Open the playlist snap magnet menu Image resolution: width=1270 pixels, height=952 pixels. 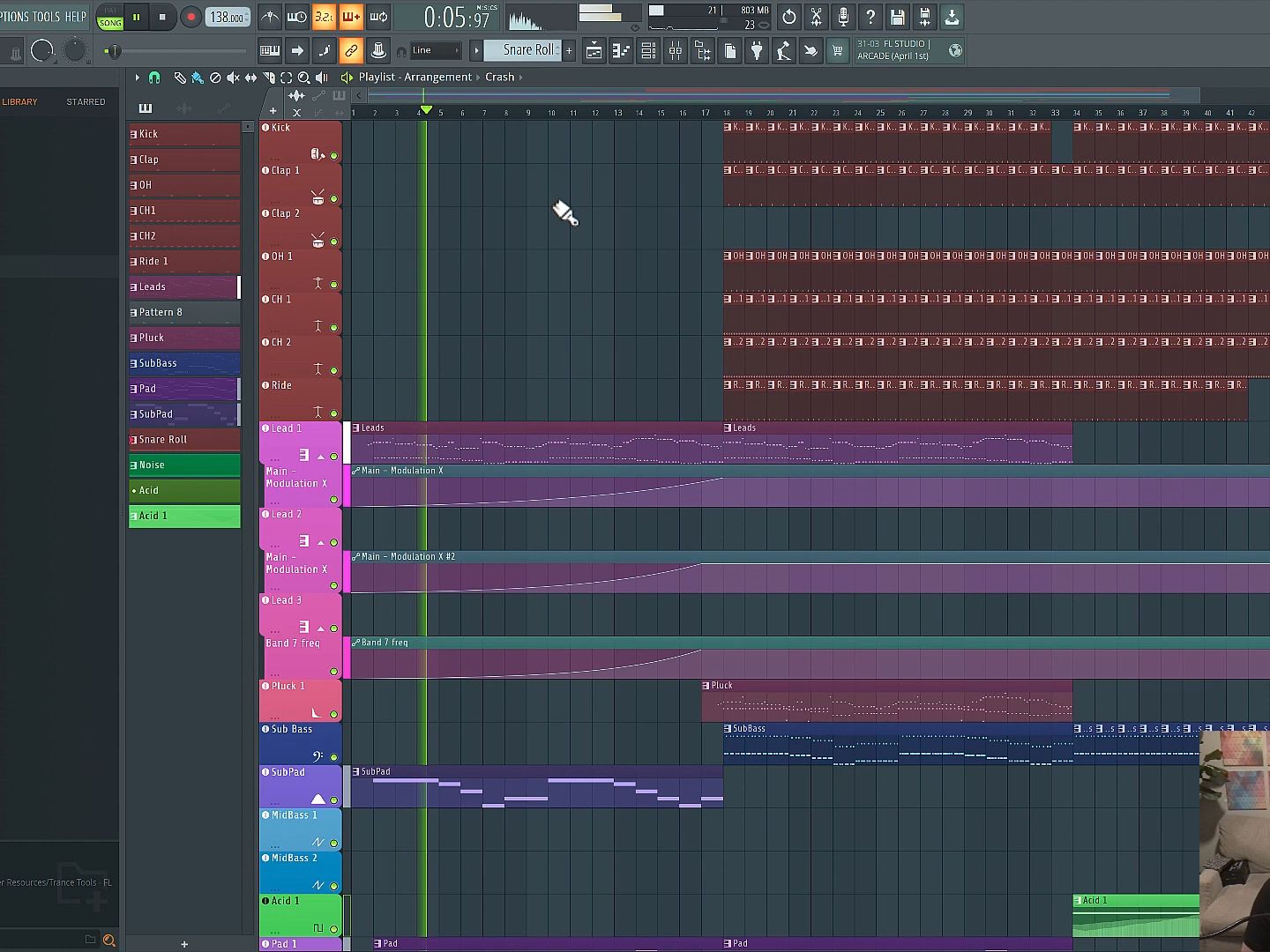(x=154, y=78)
